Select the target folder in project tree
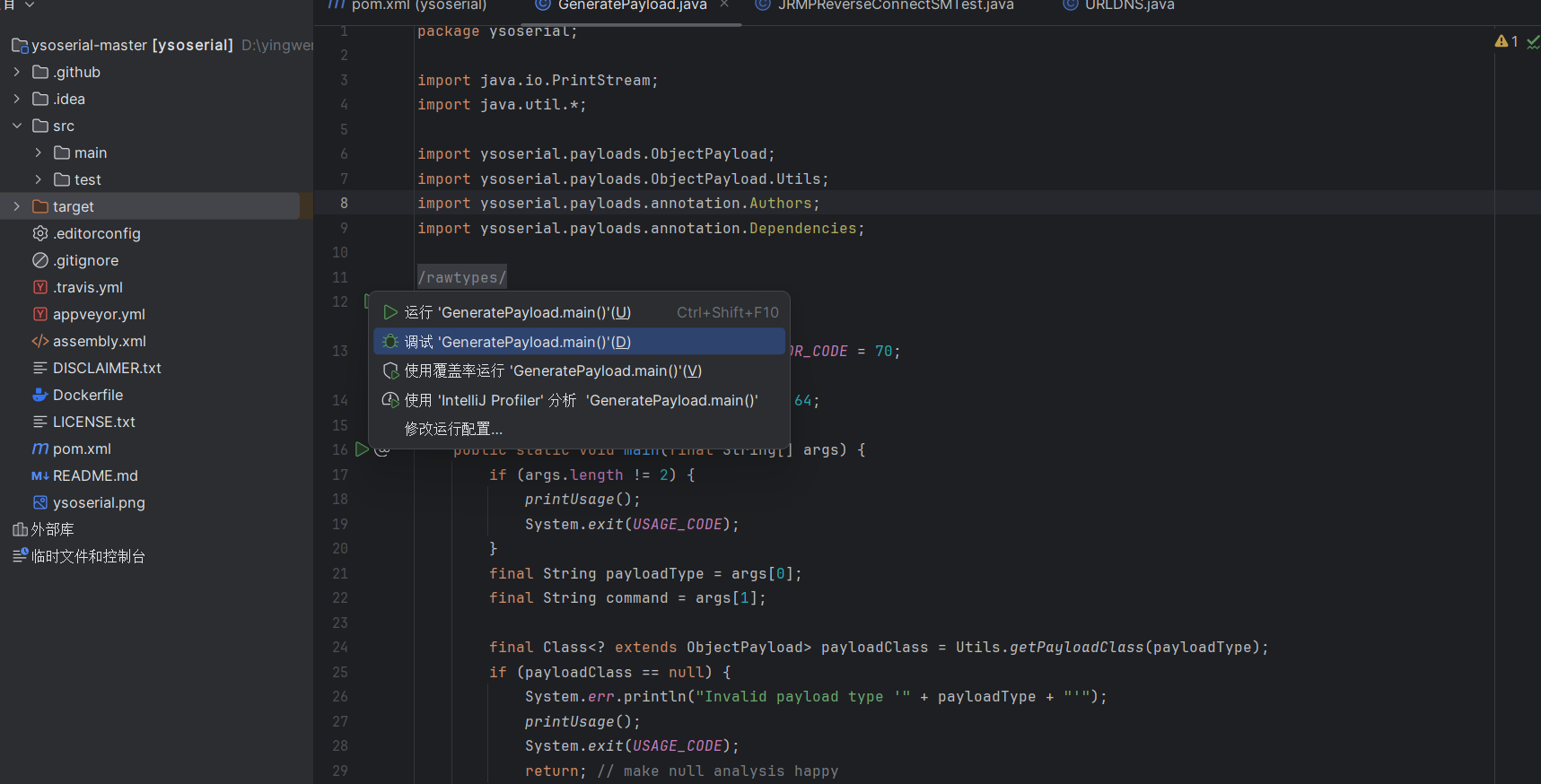This screenshot has width=1541, height=784. pos(150,206)
